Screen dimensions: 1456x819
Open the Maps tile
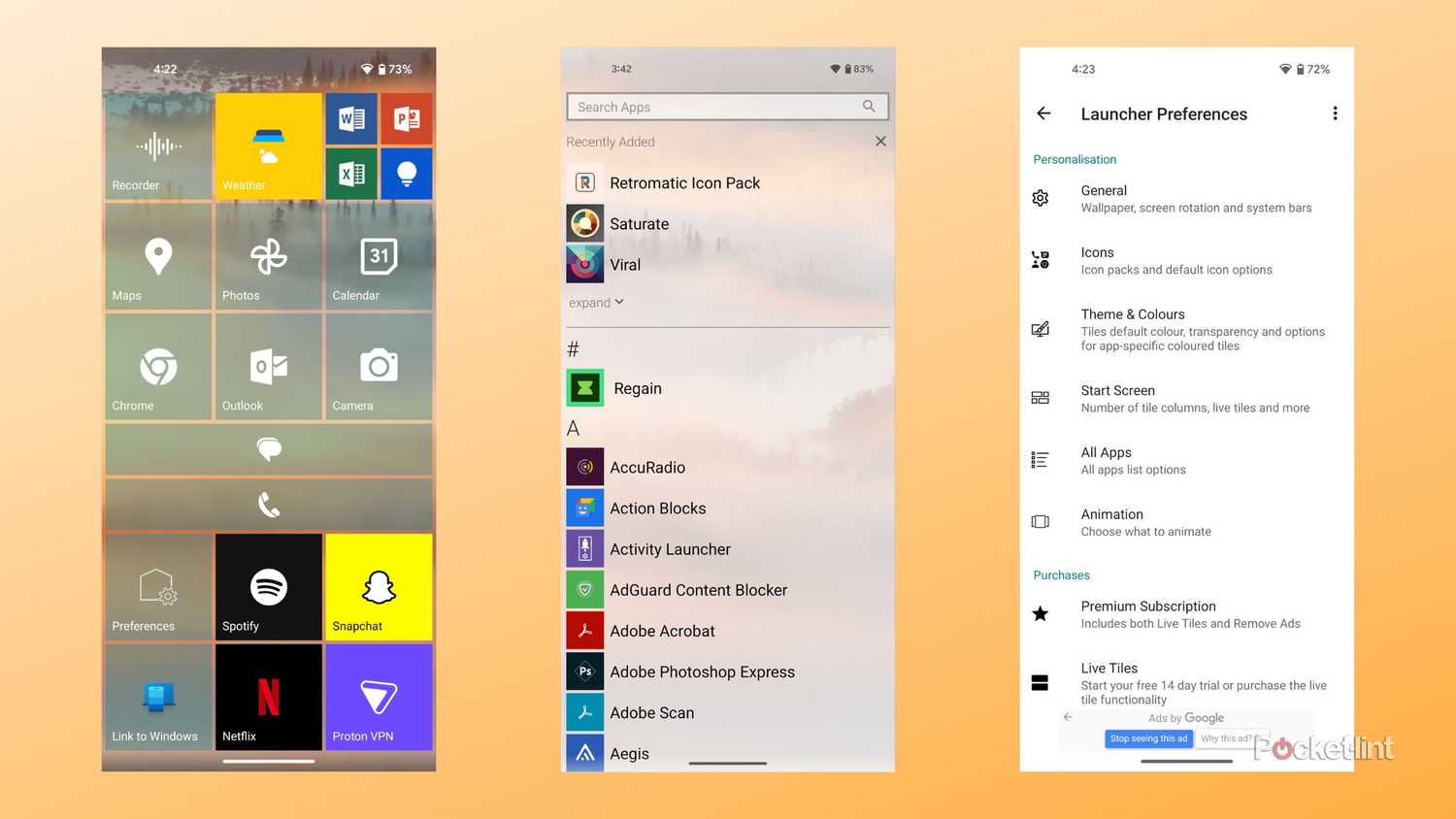coord(158,257)
